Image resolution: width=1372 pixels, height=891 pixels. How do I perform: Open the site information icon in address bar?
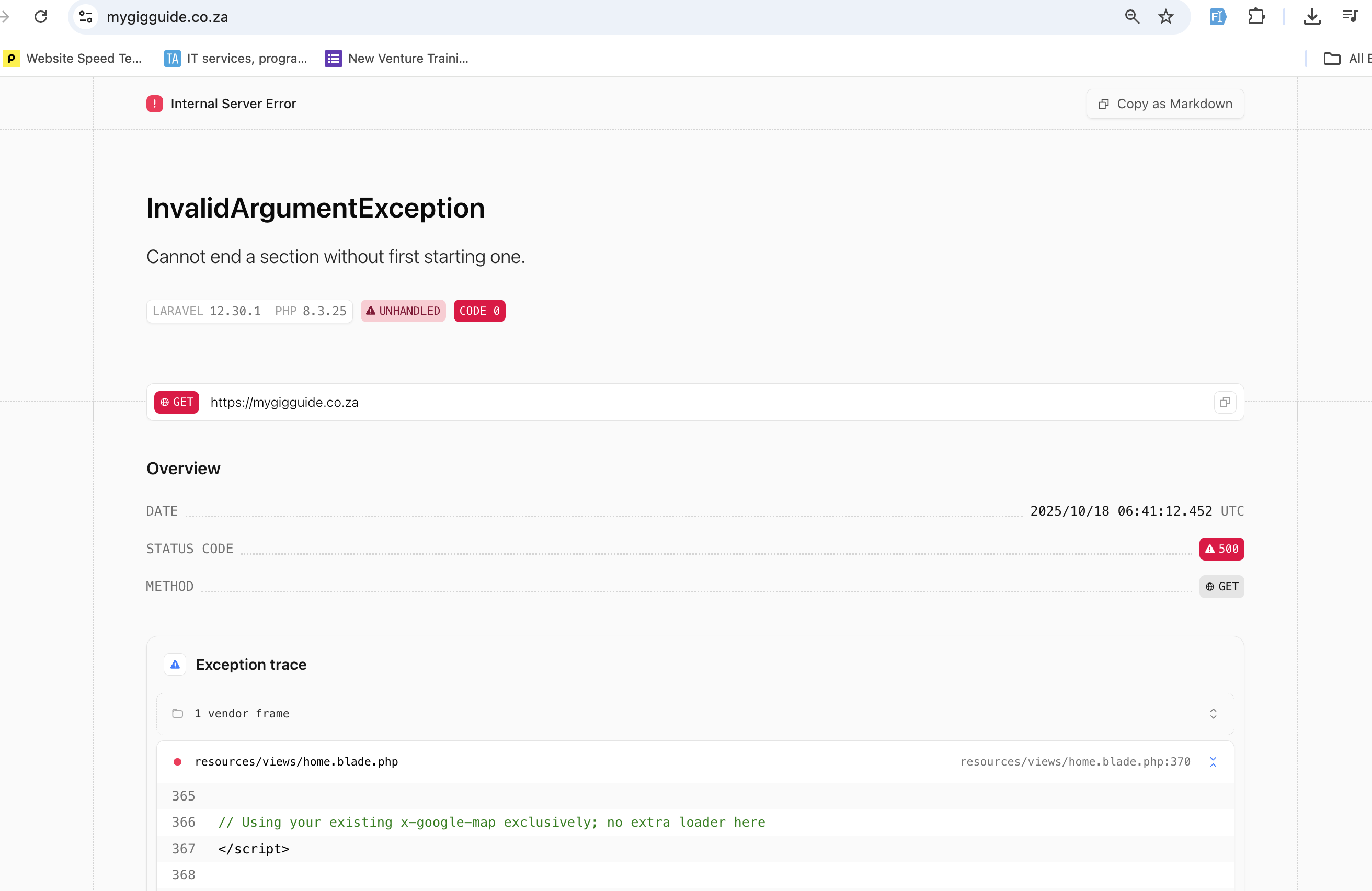click(x=85, y=17)
